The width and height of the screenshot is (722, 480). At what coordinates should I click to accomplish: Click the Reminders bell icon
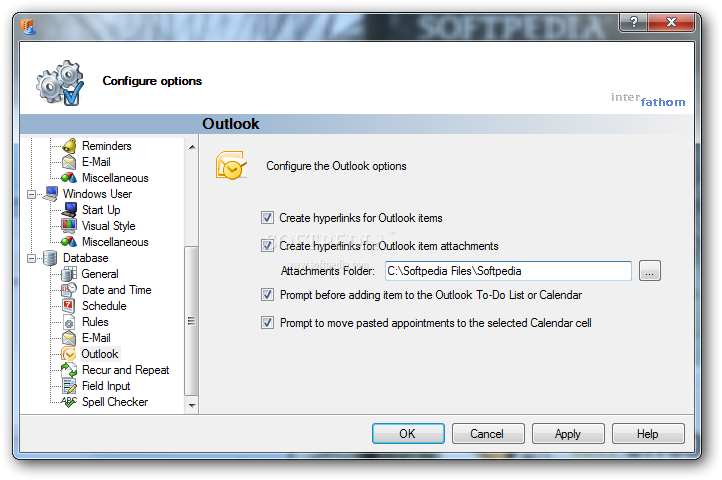[x=69, y=146]
